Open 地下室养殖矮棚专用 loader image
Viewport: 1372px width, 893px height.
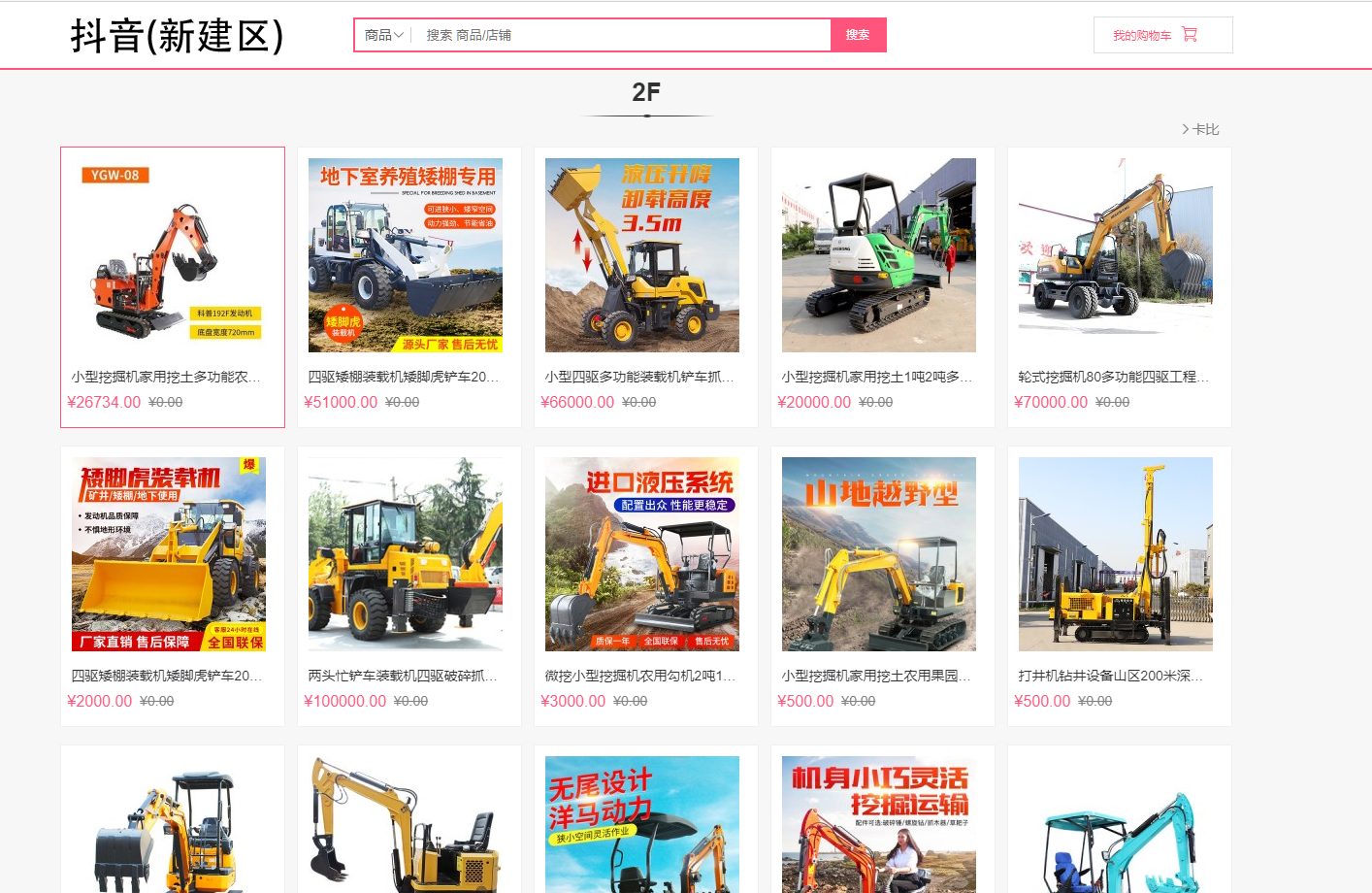pos(406,255)
